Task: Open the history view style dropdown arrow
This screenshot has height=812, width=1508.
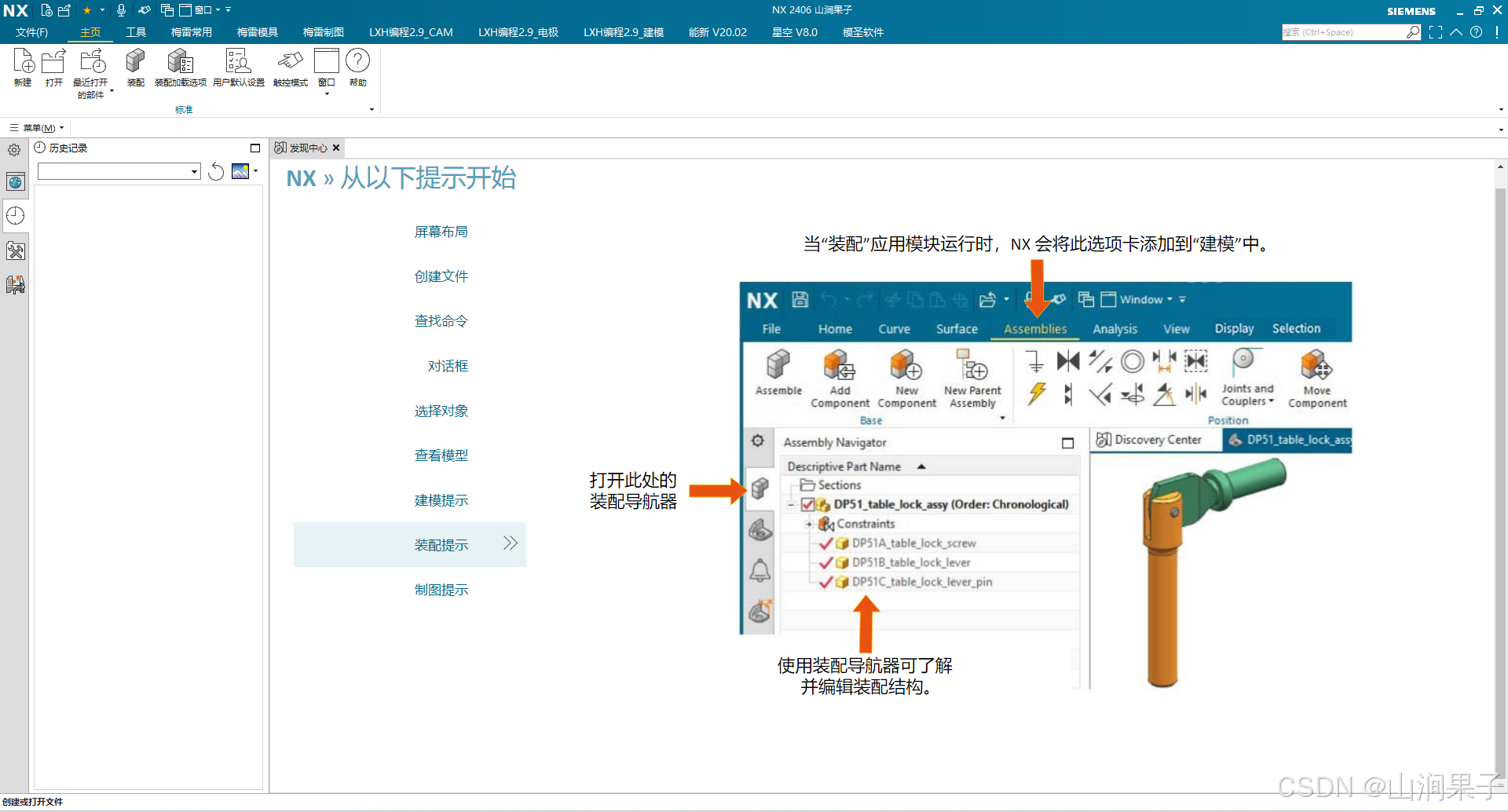Action: [x=256, y=171]
